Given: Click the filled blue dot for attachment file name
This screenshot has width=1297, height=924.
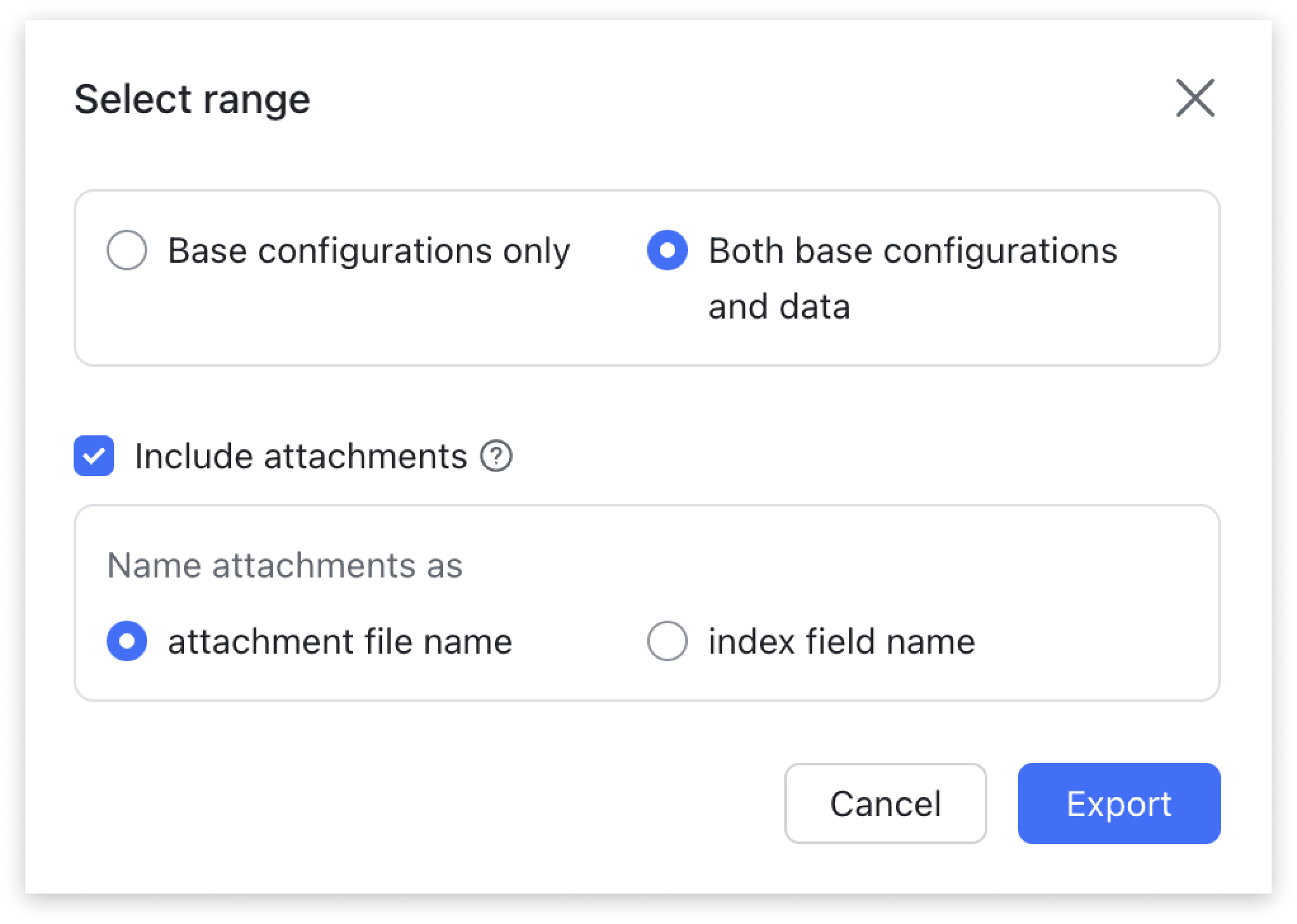Looking at the screenshot, I should [x=127, y=641].
